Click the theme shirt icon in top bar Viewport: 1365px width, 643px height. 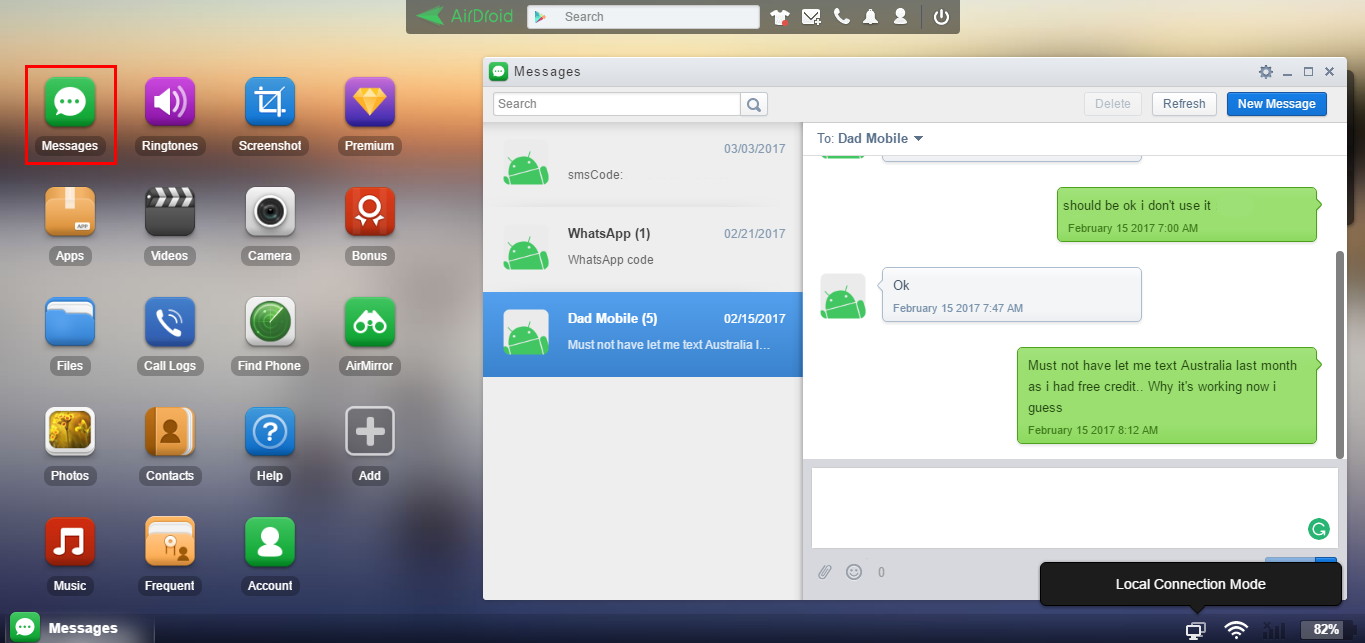tap(779, 17)
